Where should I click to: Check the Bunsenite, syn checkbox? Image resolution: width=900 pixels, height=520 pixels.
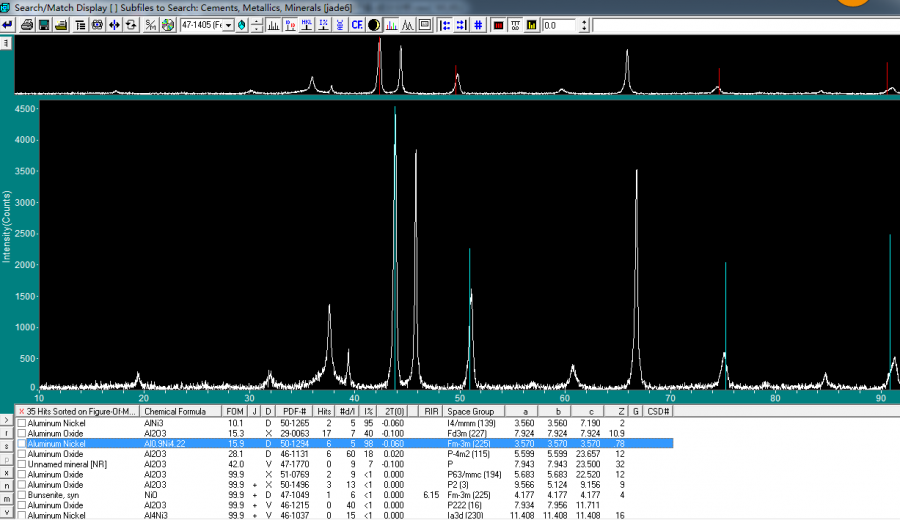pos(22,495)
